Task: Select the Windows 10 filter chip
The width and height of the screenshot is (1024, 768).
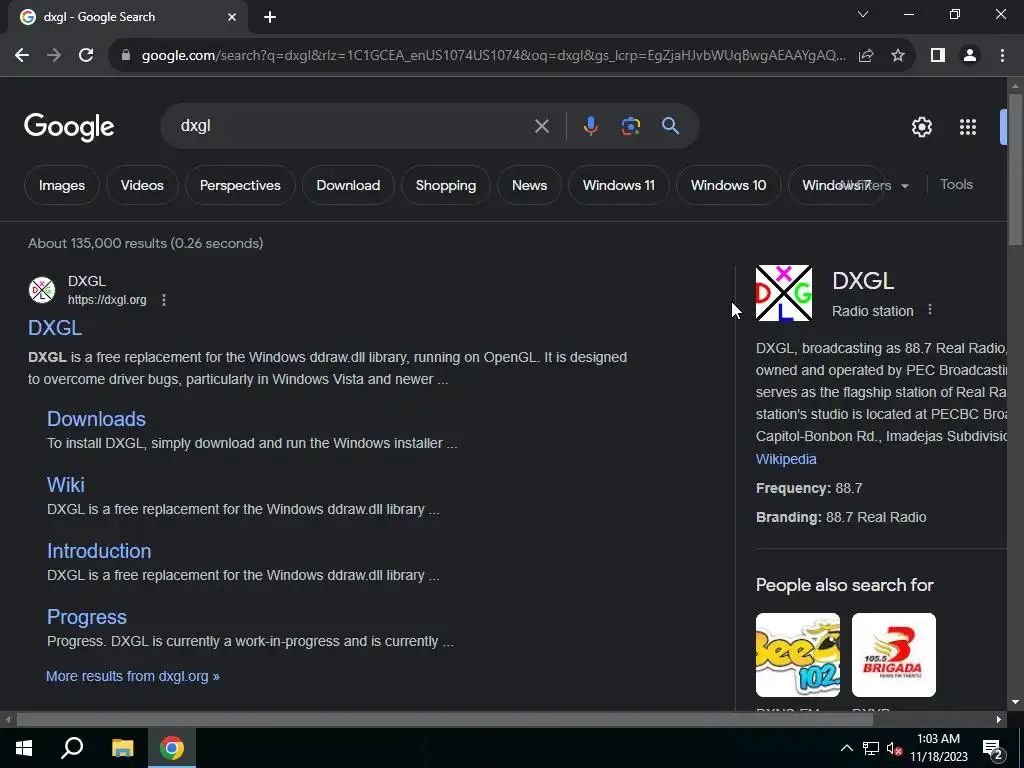Action: pos(728,185)
